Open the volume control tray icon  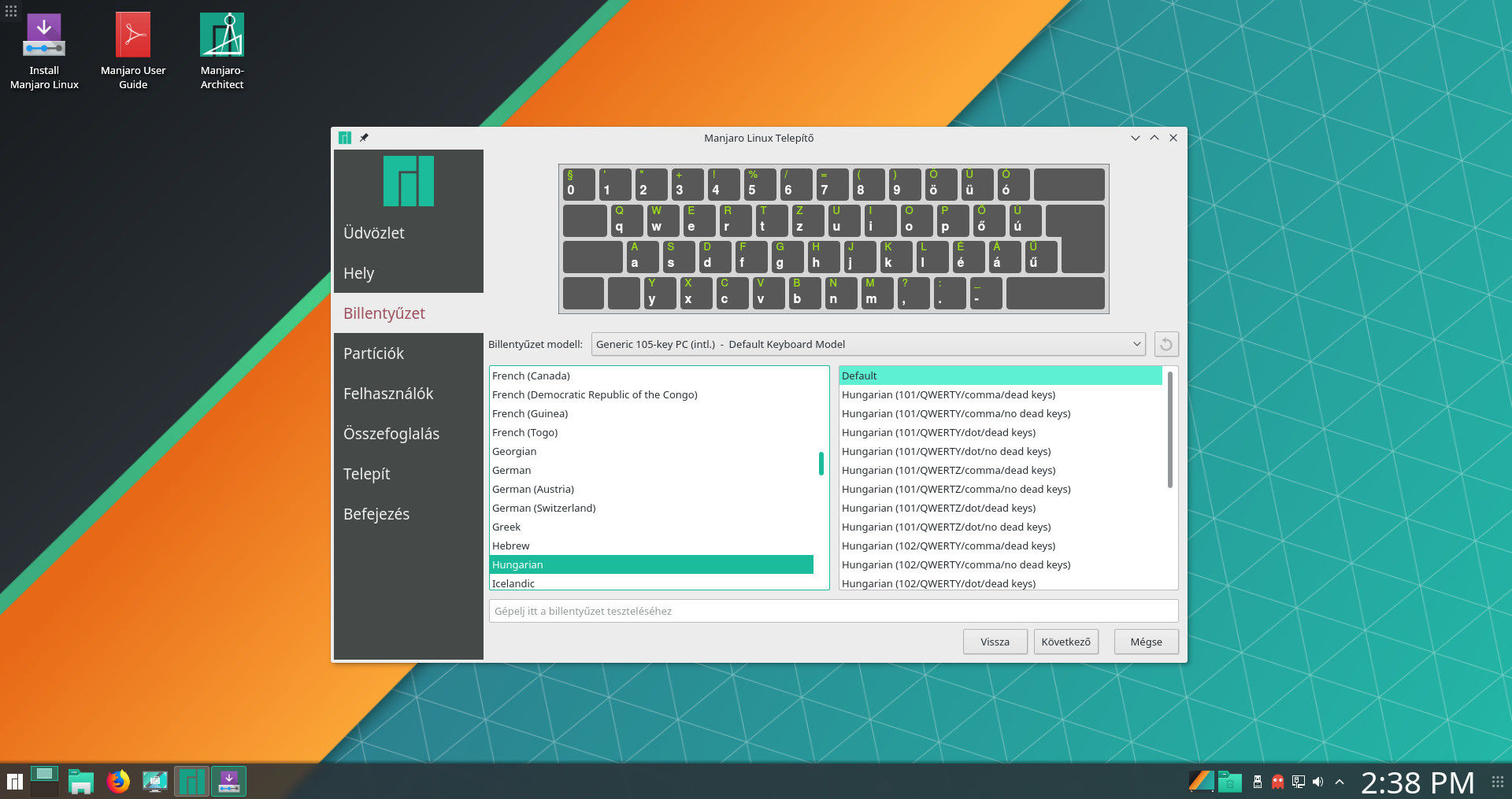[x=1318, y=782]
